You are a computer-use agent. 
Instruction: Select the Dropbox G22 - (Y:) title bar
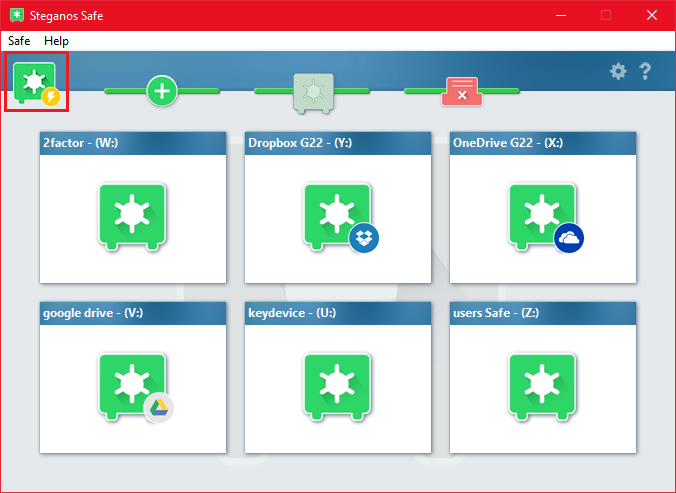click(x=338, y=143)
